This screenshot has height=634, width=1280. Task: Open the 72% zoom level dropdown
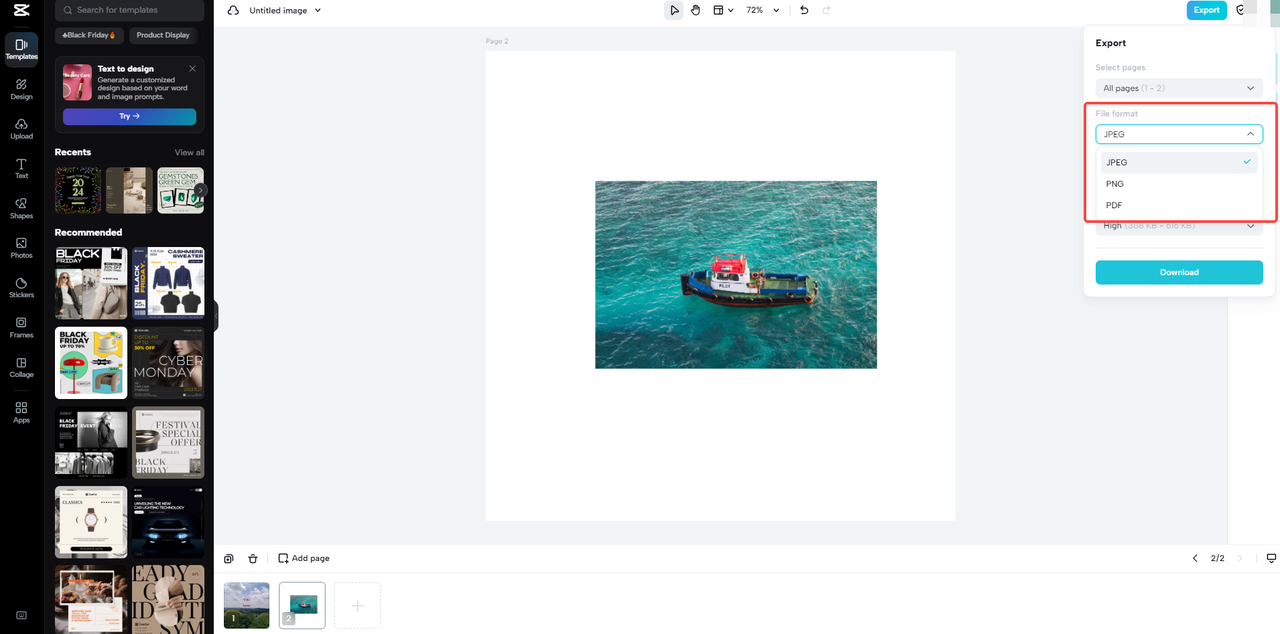click(x=762, y=10)
